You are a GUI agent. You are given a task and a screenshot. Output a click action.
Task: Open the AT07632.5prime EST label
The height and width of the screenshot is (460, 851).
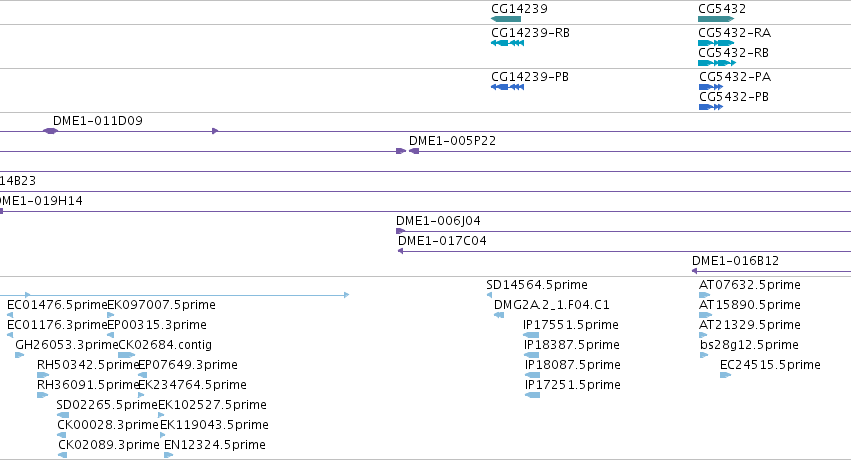(x=750, y=285)
